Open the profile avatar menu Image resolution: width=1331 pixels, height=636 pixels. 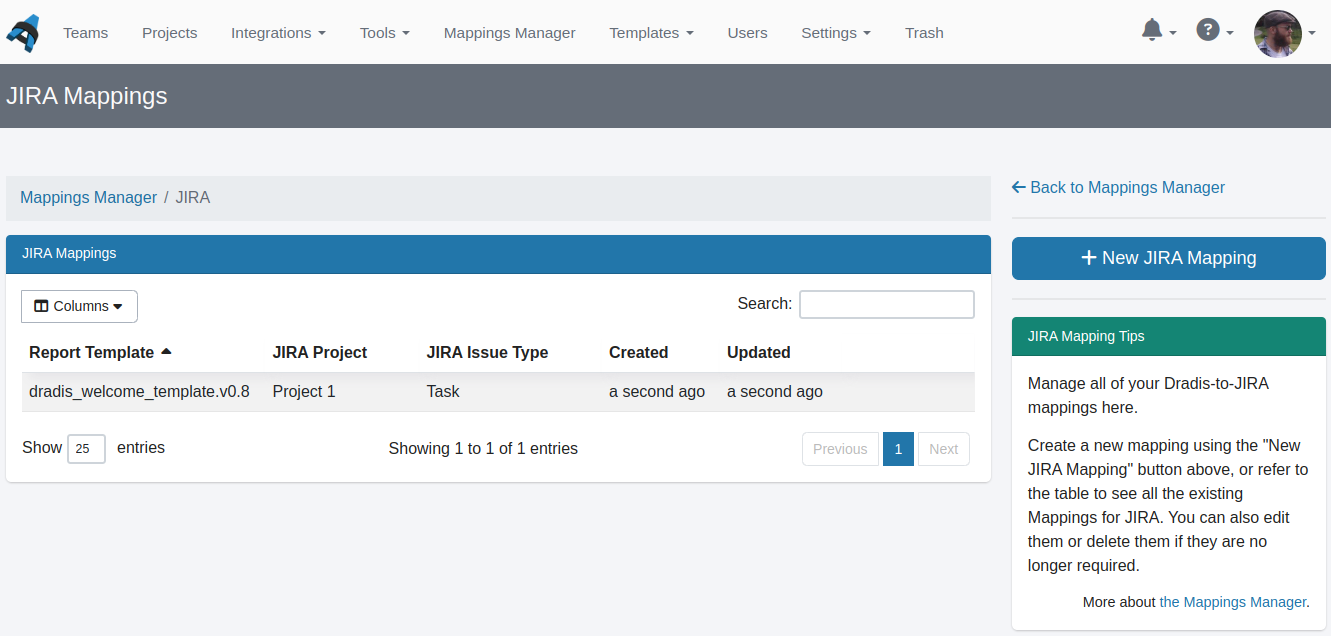pyautogui.click(x=1278, y=33)
